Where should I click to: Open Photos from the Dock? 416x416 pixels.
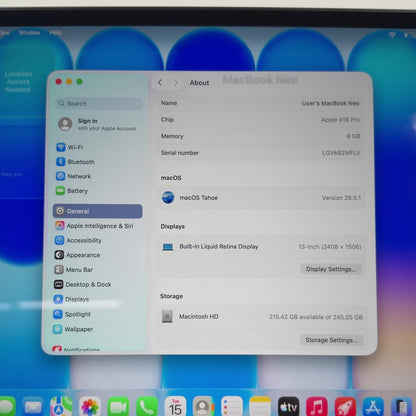point(90,407)
